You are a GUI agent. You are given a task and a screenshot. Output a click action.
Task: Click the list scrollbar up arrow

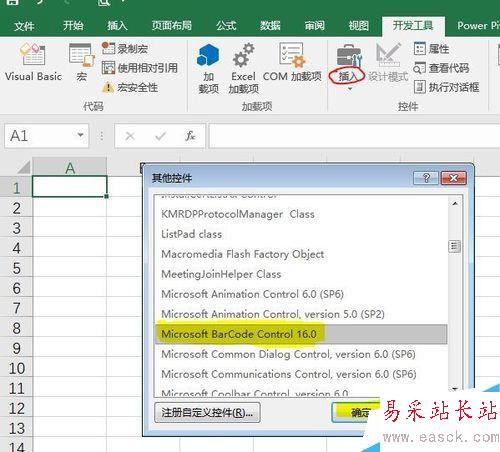[x=455, y=204]
